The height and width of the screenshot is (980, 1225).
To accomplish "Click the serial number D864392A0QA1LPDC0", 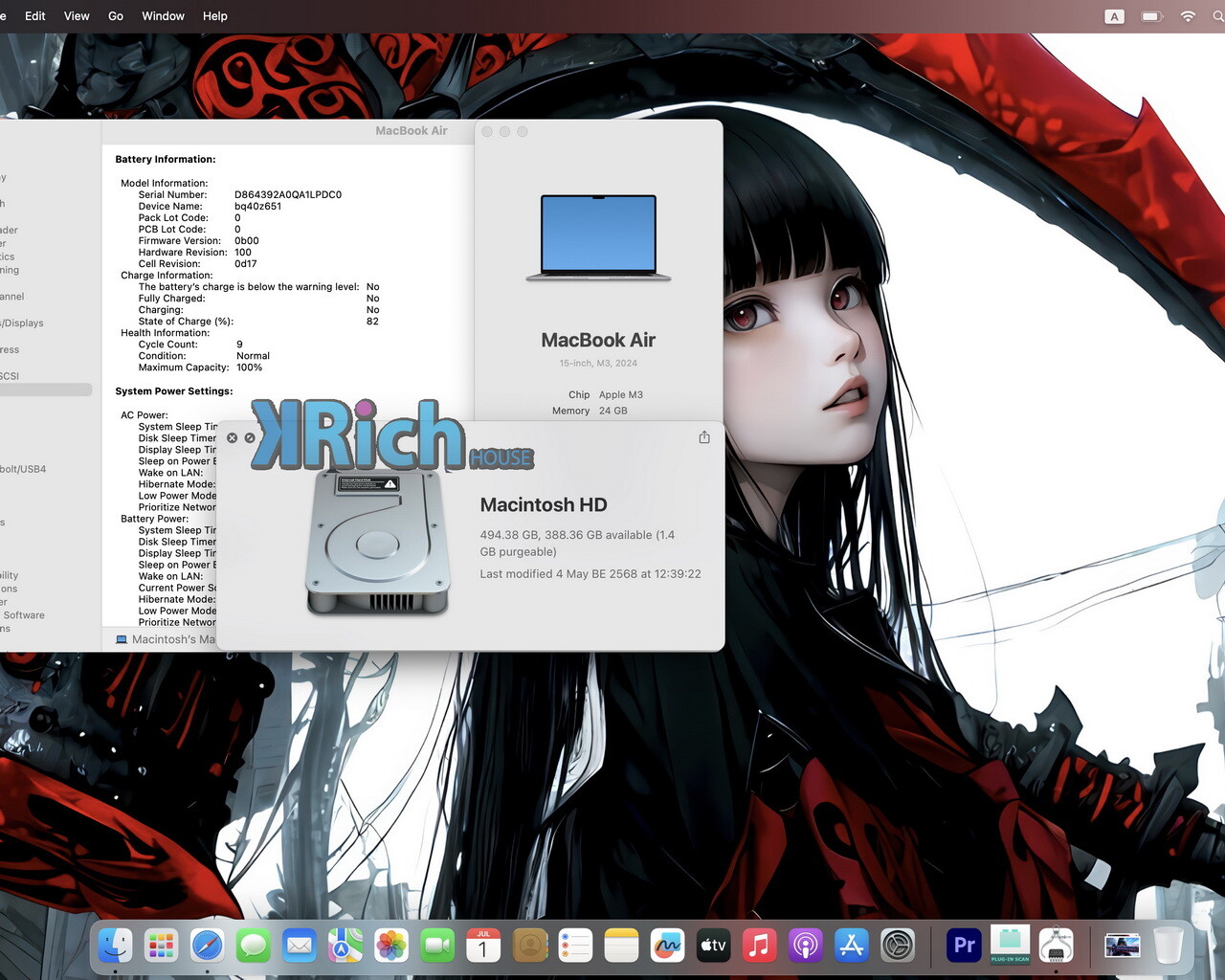I will tap(288, 194).
